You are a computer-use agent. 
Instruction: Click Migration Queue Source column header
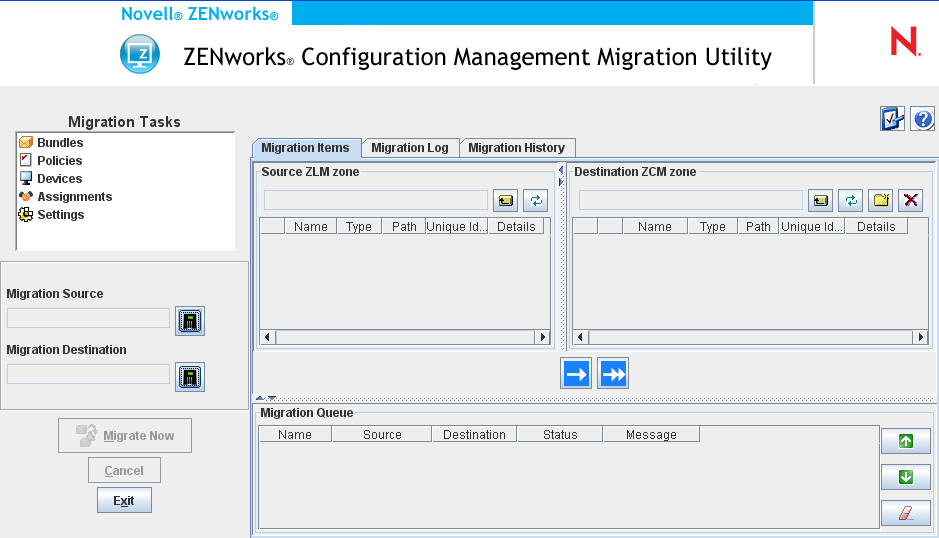tap(382, 434)
